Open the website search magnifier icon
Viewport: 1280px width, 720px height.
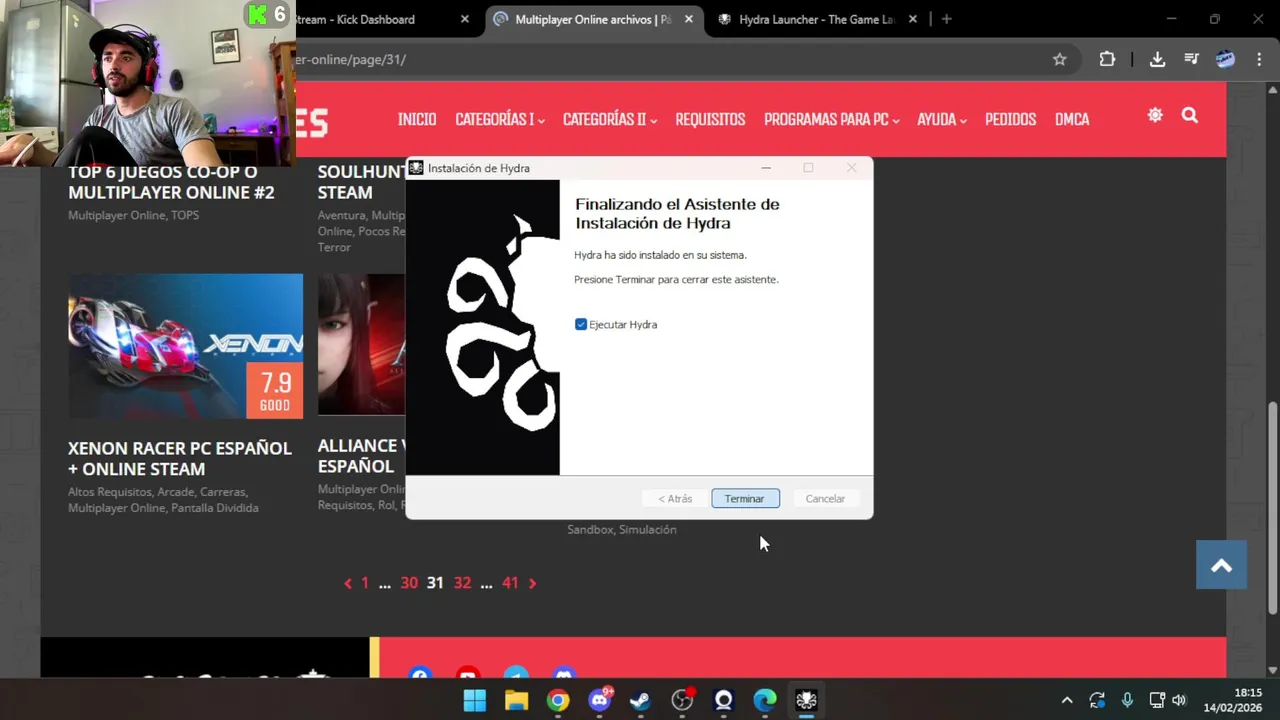pyautogui.click(x=1190, y=115)
